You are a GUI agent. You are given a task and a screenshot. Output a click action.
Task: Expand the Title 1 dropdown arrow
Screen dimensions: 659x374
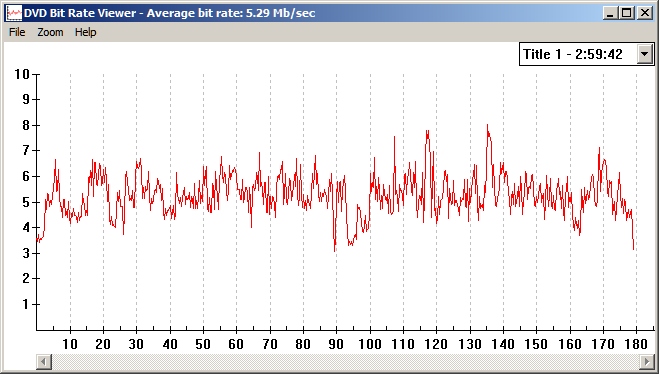pyautogui.click(x=644, y=54)
